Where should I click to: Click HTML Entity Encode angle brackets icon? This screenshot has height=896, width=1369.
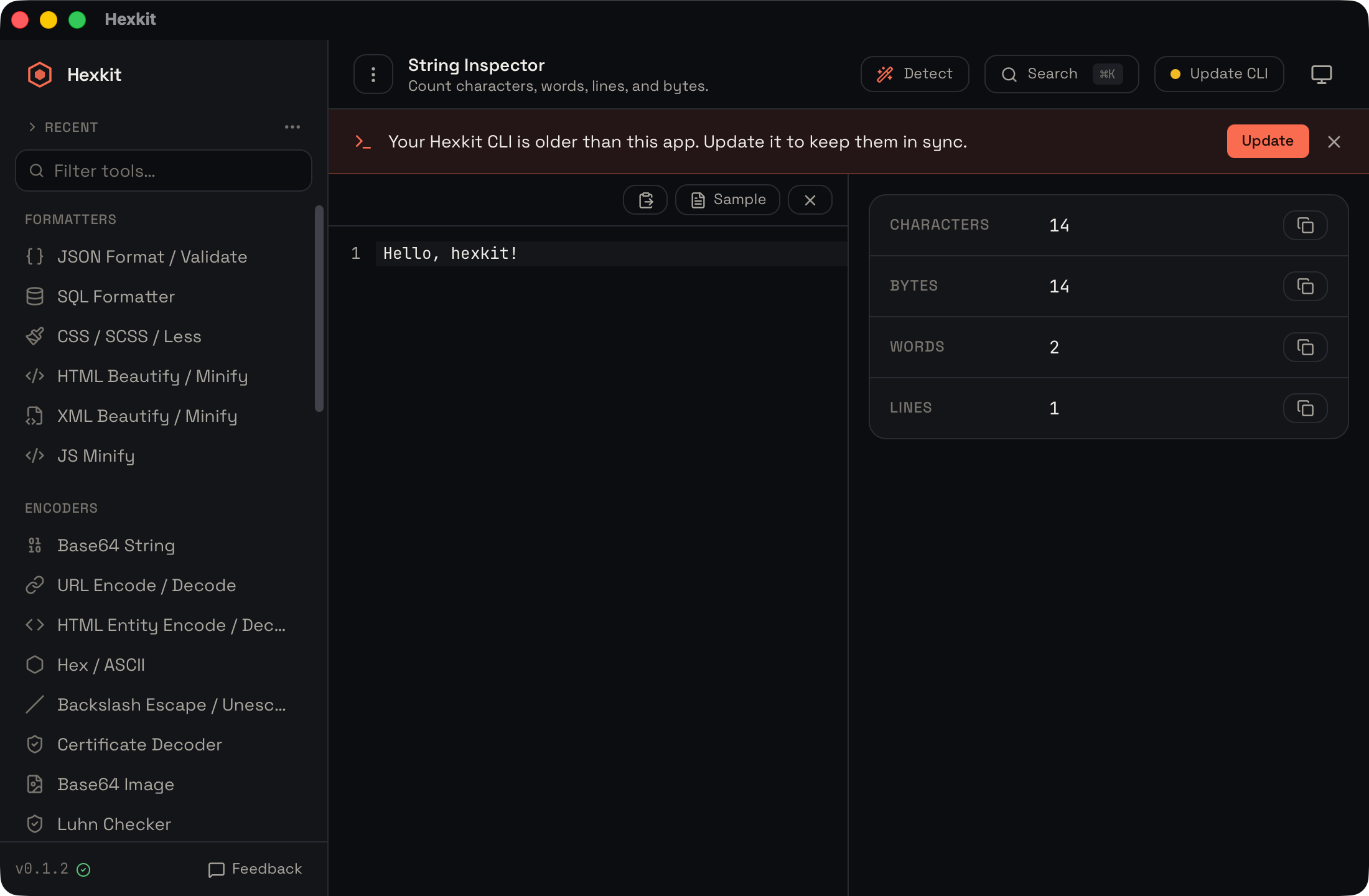35,625
